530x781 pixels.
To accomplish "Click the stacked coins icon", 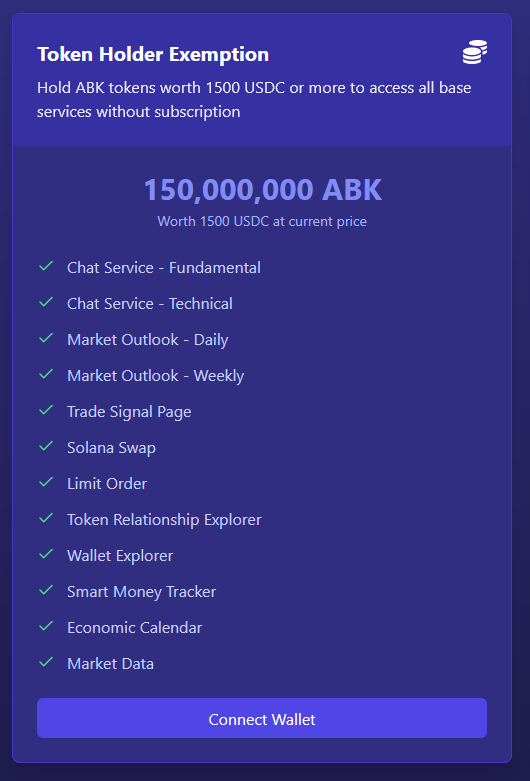I will (475, 52).
